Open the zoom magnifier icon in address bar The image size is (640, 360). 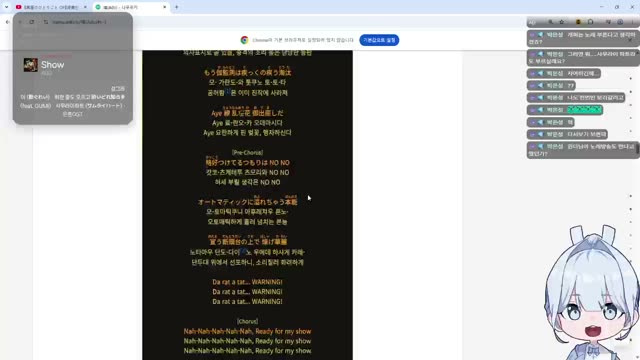point(551,22)
